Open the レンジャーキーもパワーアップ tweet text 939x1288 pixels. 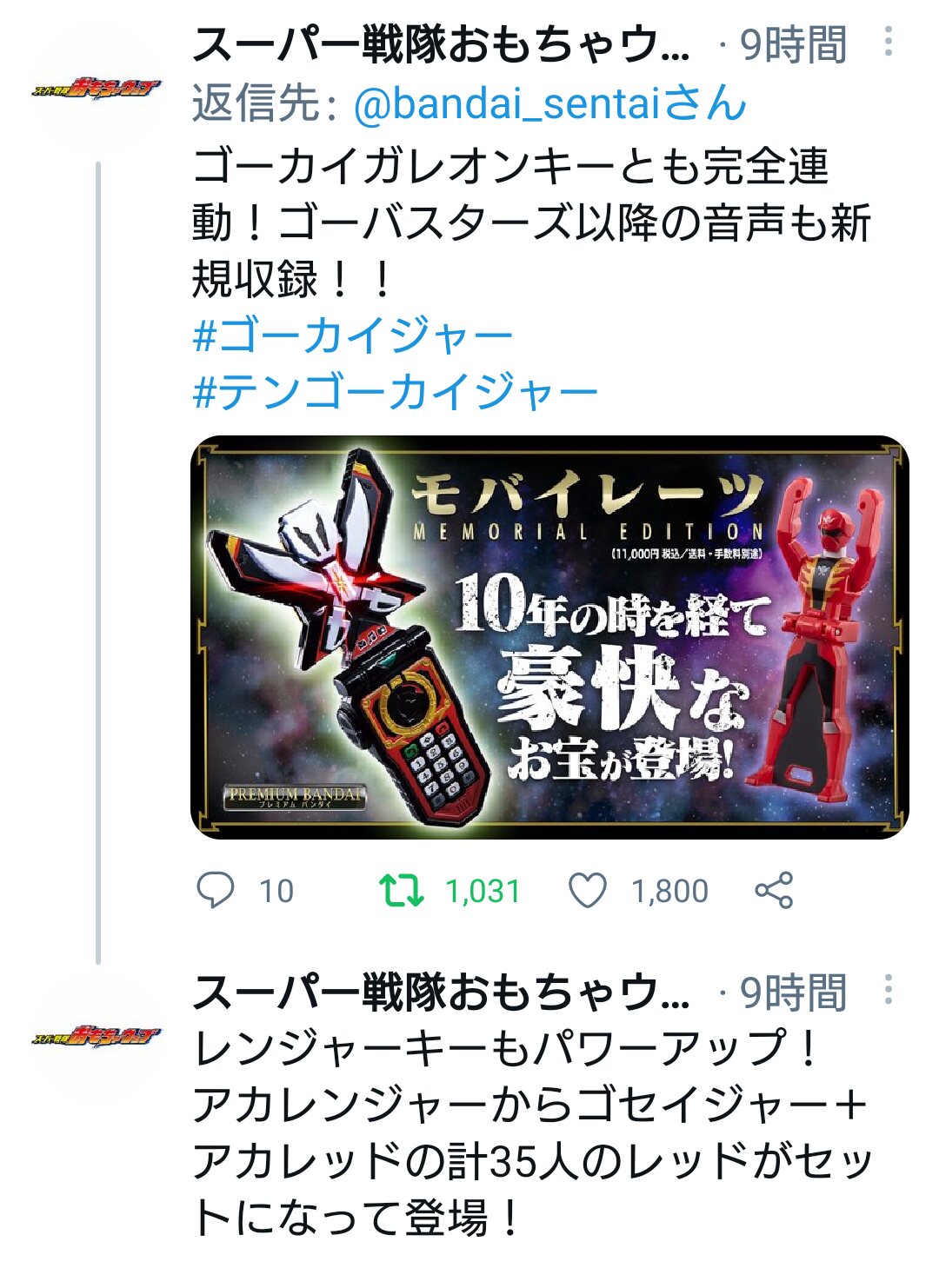tap(530, 1132)
